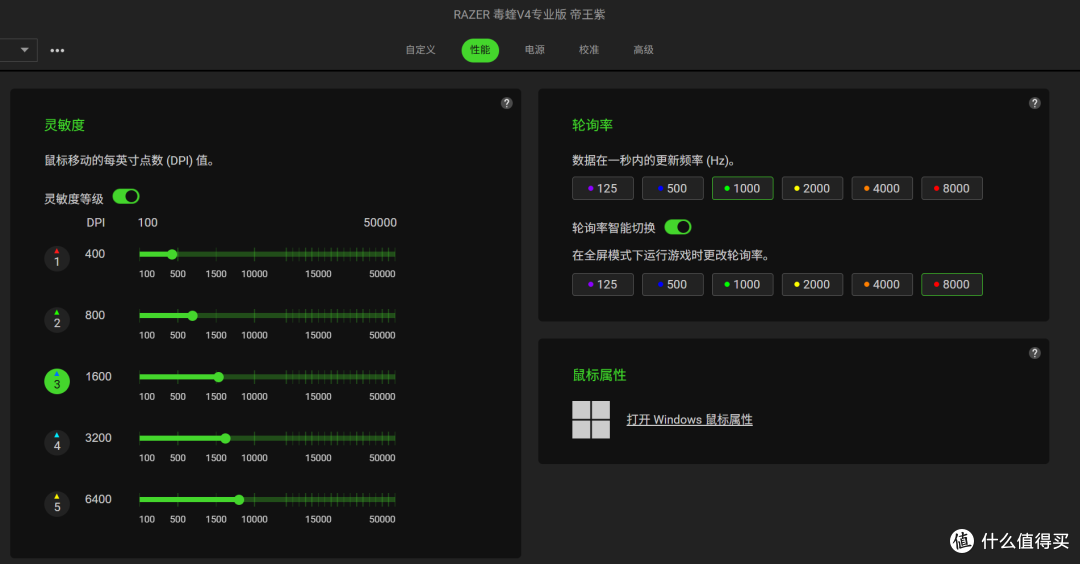Click the stage 4 DPI slider handle

click(x=225, y=438)
